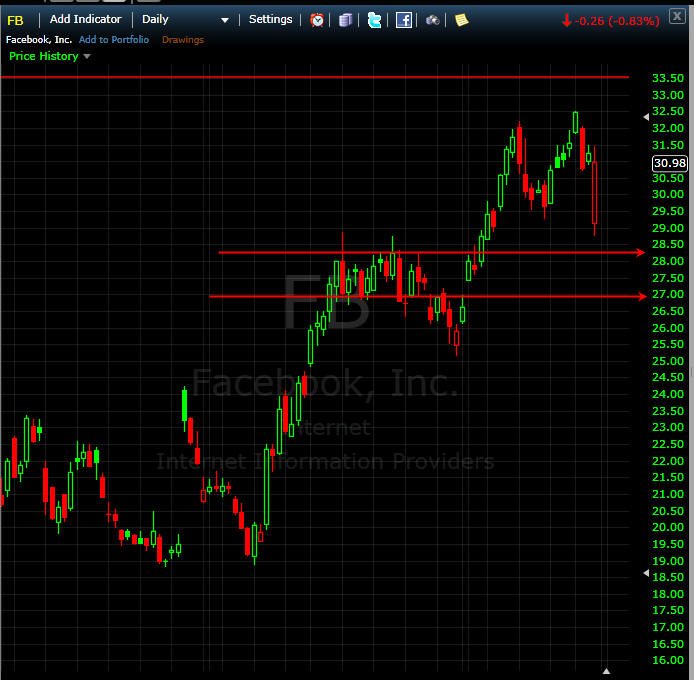
Task: Open the Add Indicator menu
Action: click(85, 19)
